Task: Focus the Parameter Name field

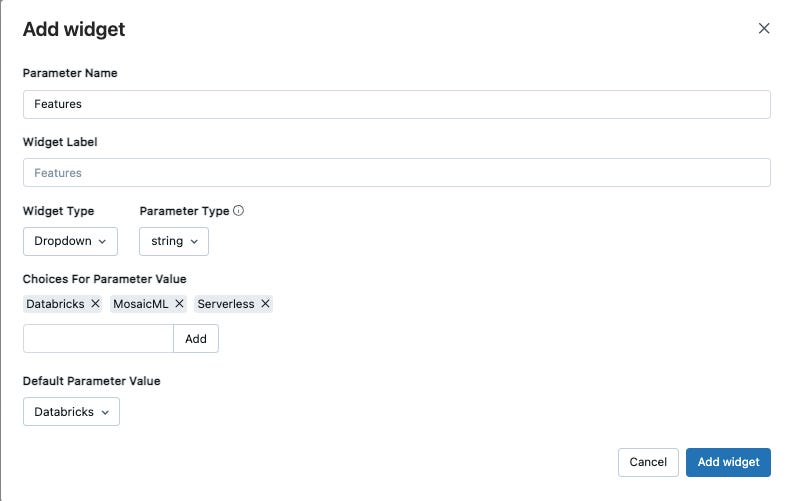Action: pyautogui.click(x=397, y=104)
